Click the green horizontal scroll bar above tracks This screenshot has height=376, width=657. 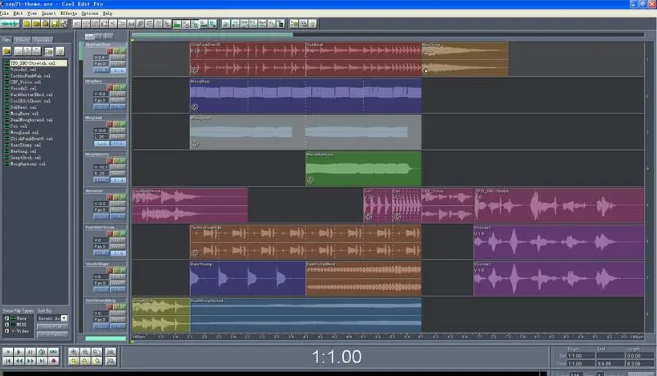(212, 35)
